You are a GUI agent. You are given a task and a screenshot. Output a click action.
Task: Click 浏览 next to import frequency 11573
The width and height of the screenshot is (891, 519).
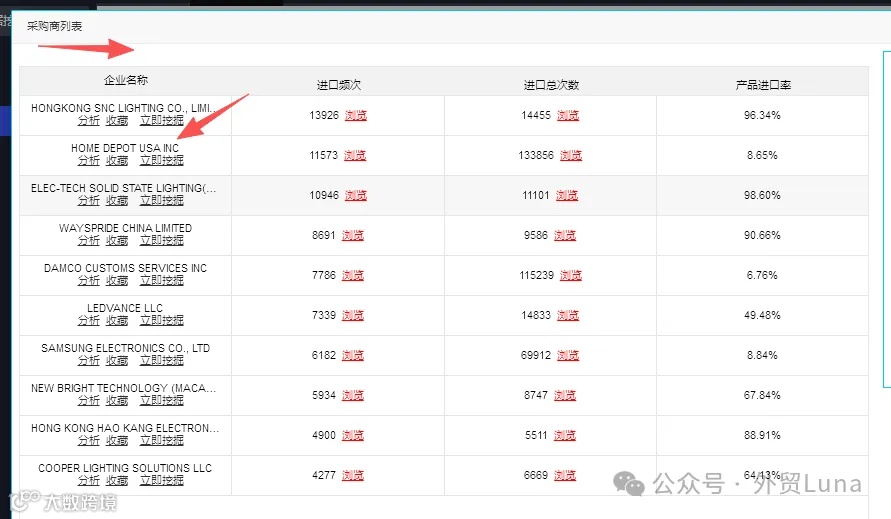click(x=355, y=155)
